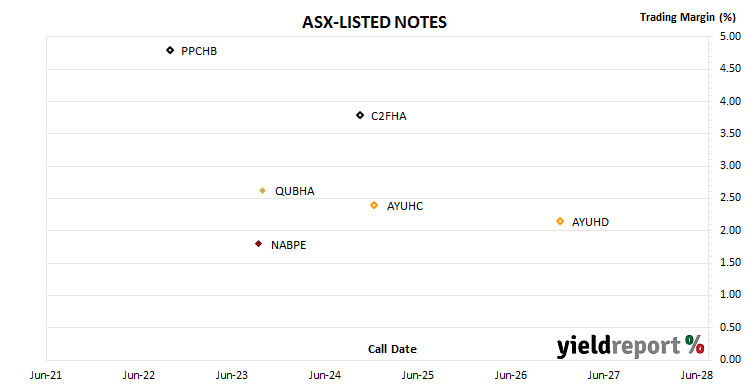Select the Jun-28 x-axis tick label

pos(697,375)
